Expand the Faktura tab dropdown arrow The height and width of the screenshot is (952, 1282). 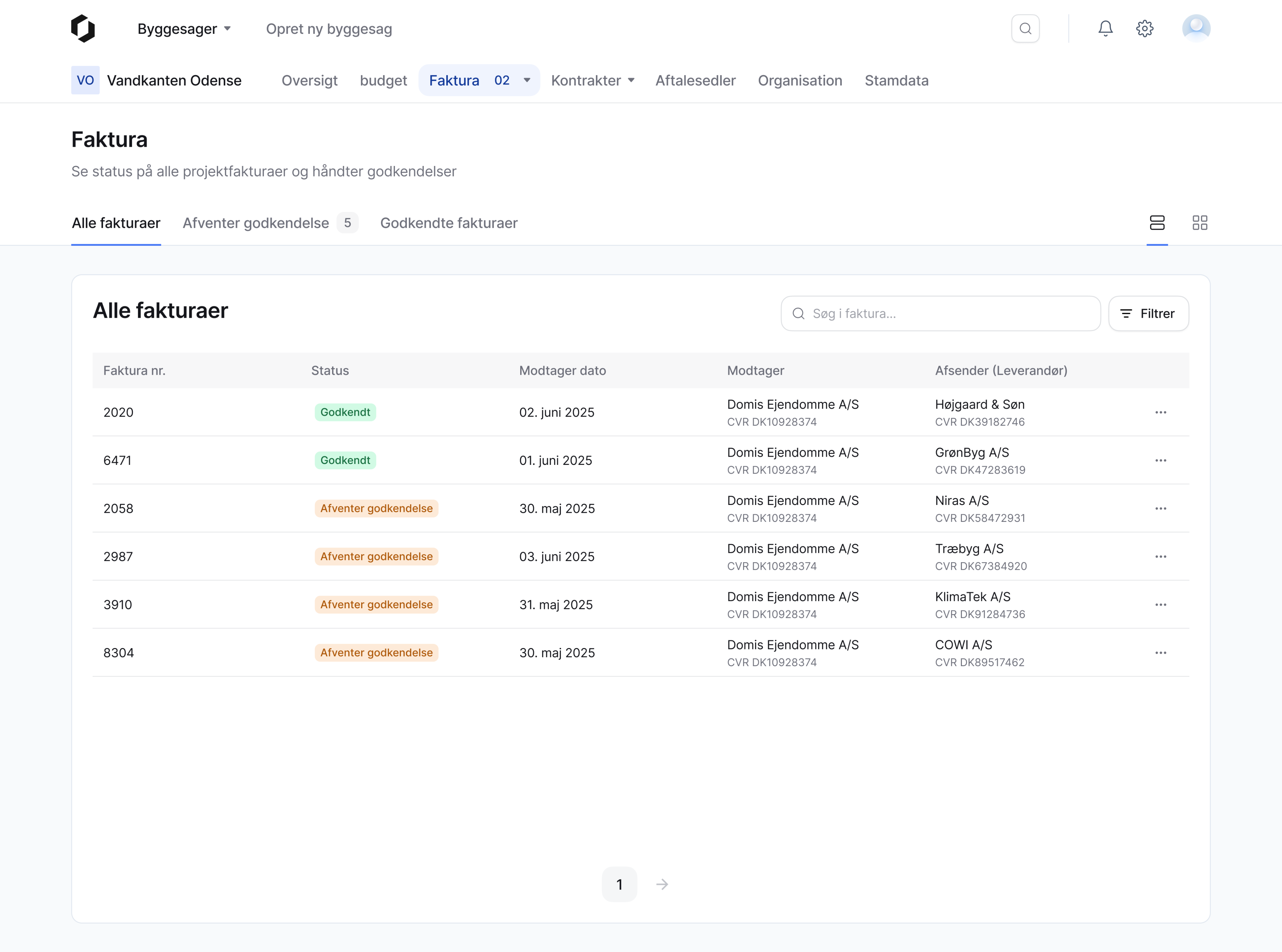click(527, 80)
